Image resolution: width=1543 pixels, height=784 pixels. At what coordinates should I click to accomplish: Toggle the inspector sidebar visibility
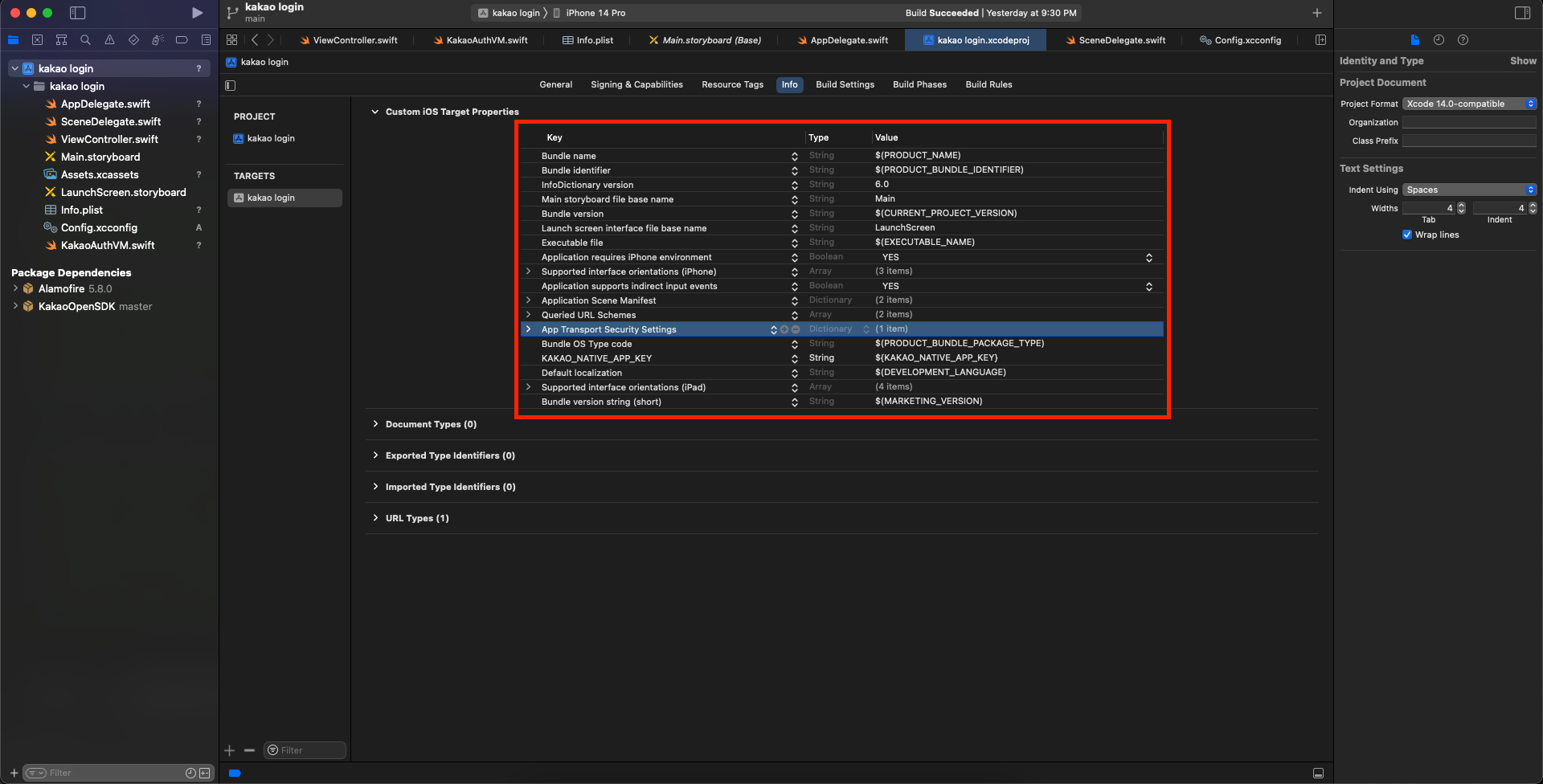[x=1522, y=13]
